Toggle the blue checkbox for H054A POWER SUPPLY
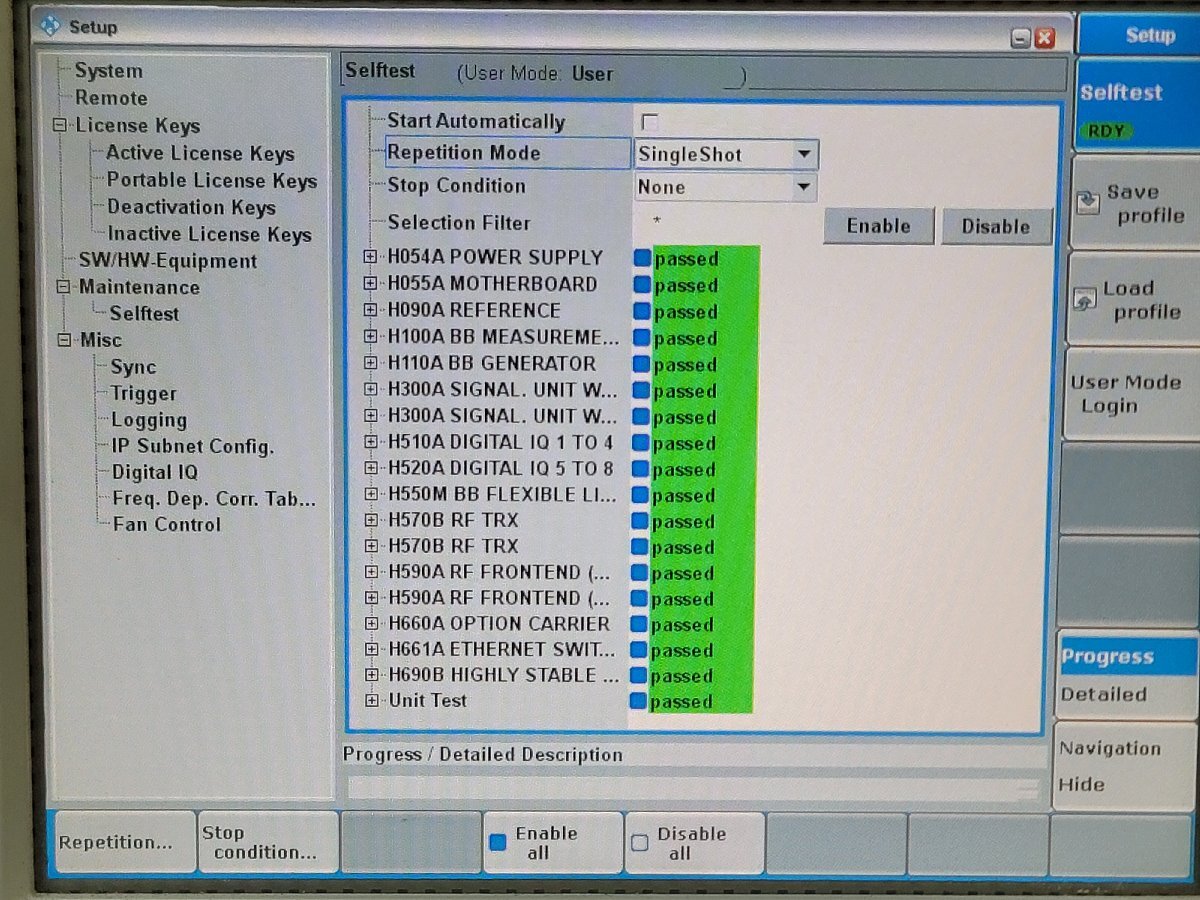Image resolution: width=1200 pixels, height=900 pixels. pyautogui.click(x=642, y=258)
